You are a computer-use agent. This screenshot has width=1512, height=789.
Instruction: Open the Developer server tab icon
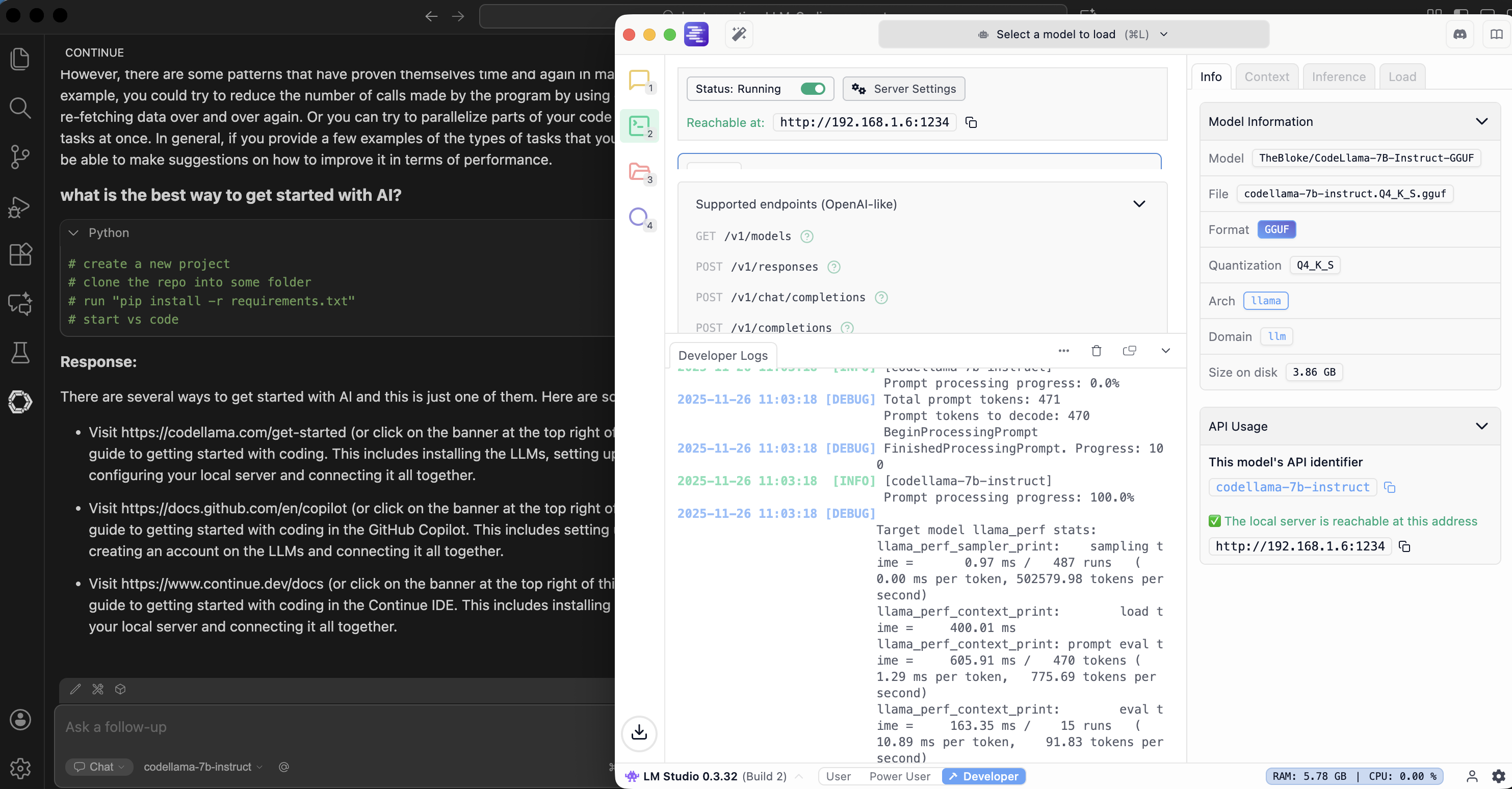639,125
